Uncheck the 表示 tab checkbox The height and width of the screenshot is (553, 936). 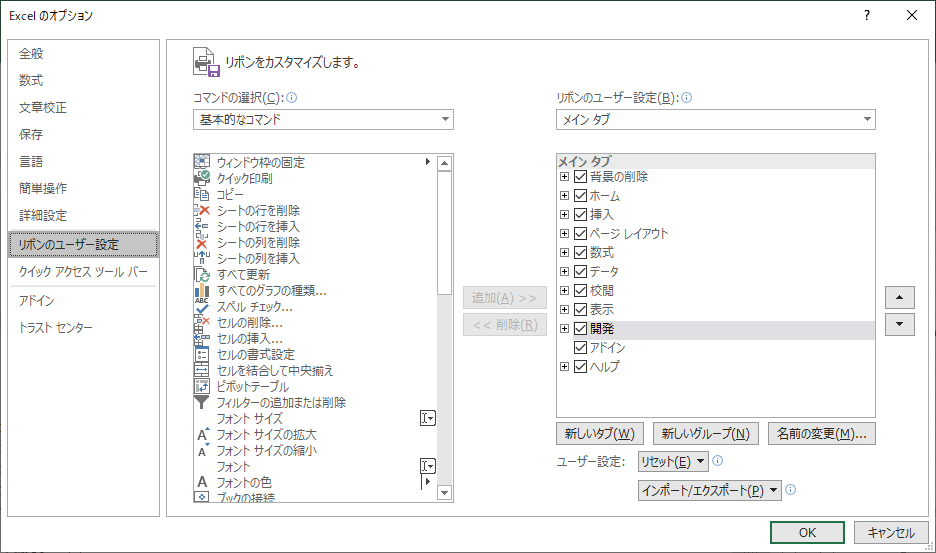pyautogui.click(x=580, y=309)
